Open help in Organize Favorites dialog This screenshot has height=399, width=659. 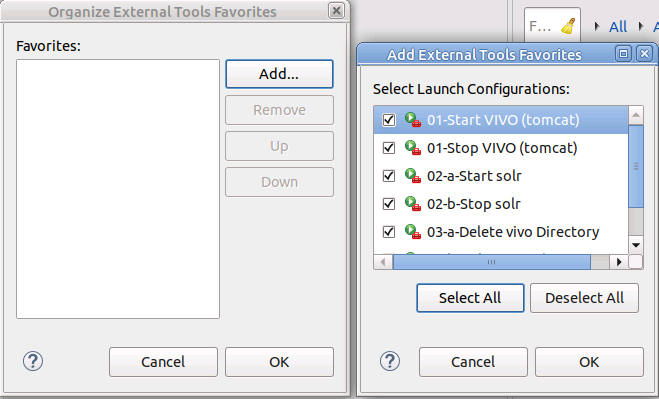tap(33, 361)
